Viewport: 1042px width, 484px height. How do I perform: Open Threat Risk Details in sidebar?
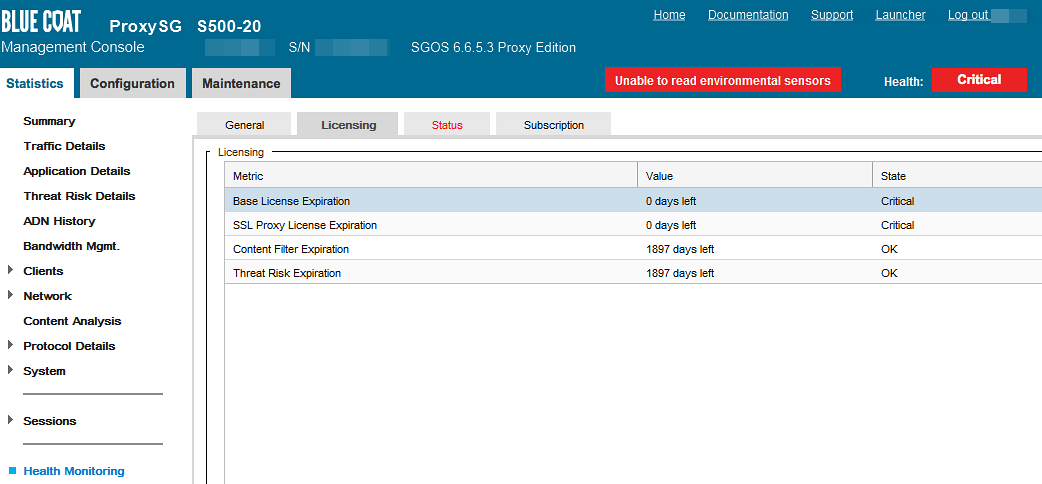tap(79, 196)
